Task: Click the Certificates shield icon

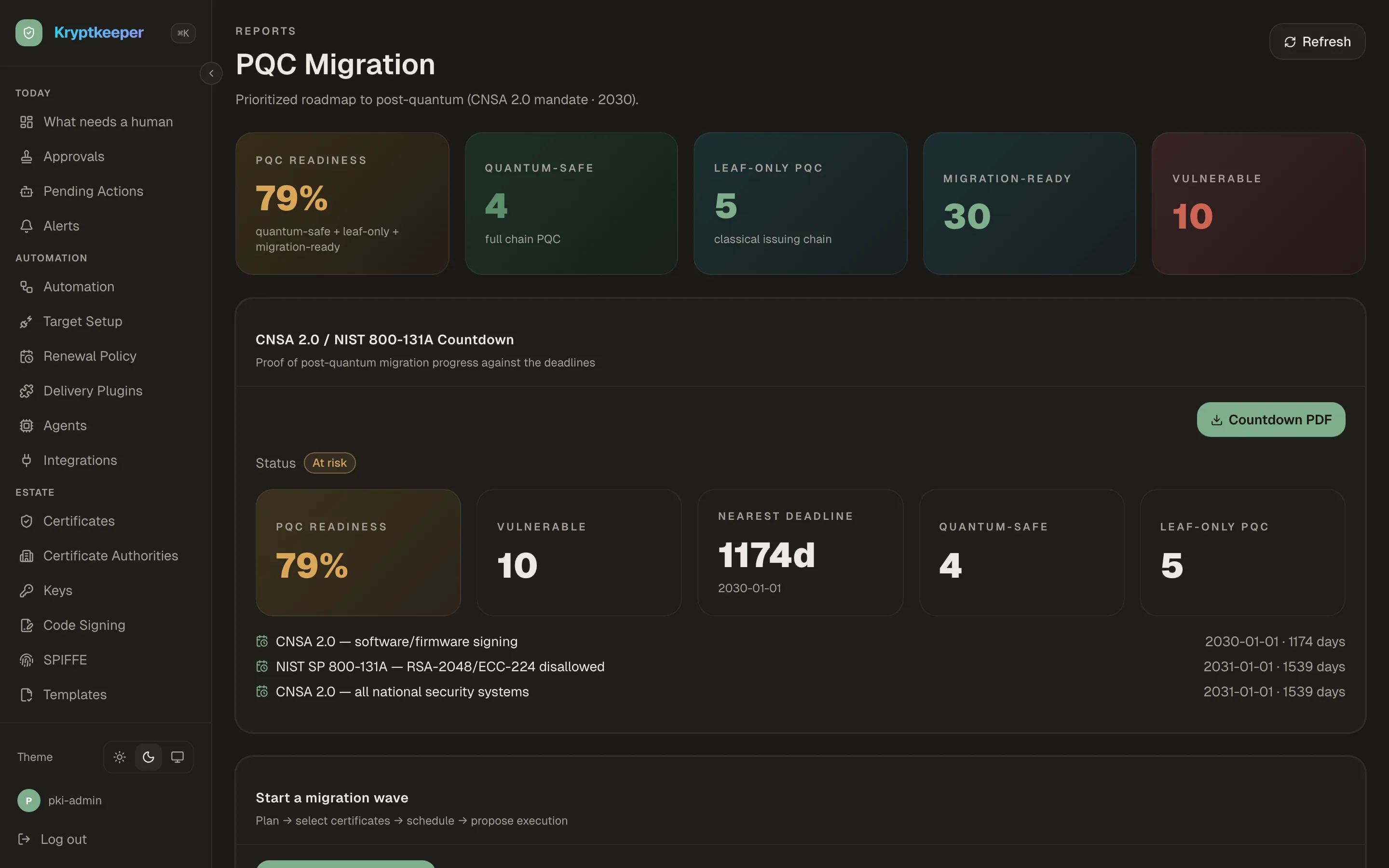Action: (27, 521)
